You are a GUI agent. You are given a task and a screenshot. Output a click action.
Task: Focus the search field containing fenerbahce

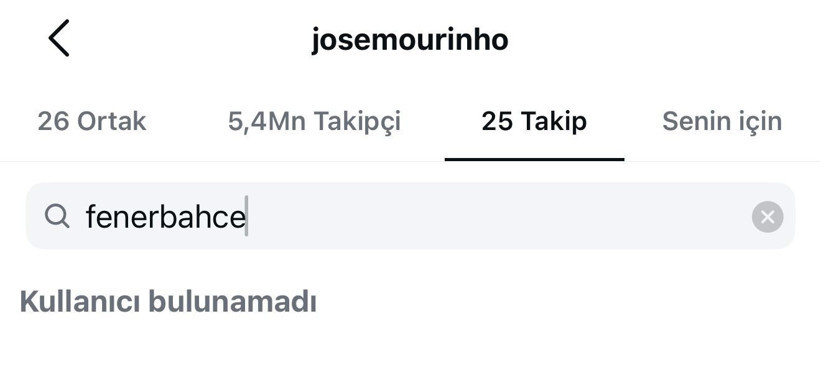pos(411,216)
